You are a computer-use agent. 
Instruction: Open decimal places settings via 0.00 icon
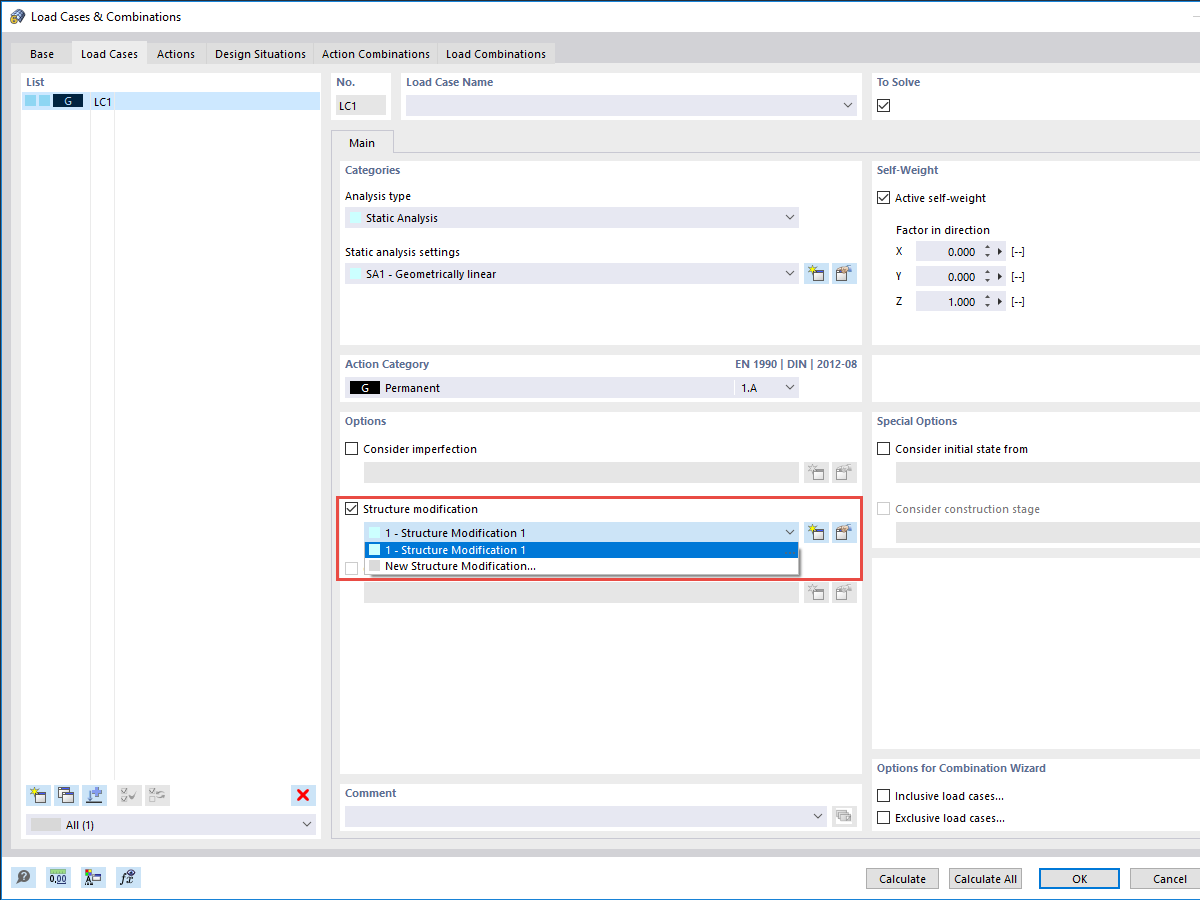pos(58,877)
